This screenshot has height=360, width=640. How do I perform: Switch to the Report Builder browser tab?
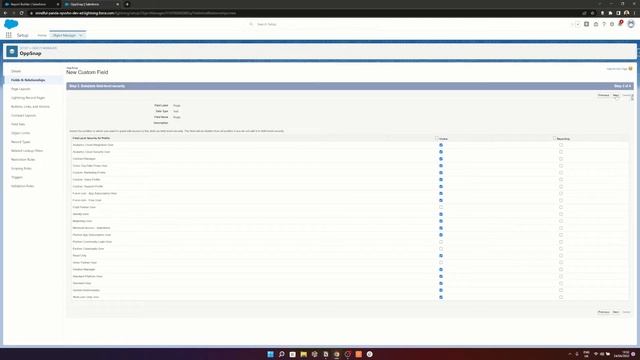(x=31, y=4)
